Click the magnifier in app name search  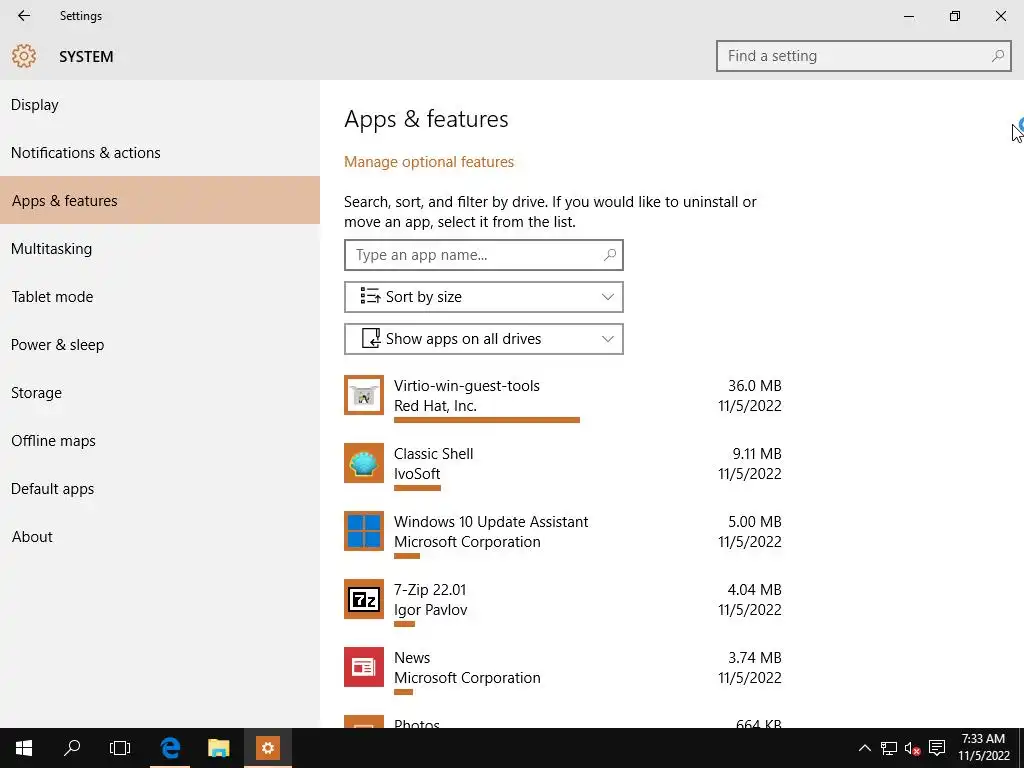(609, 255)
